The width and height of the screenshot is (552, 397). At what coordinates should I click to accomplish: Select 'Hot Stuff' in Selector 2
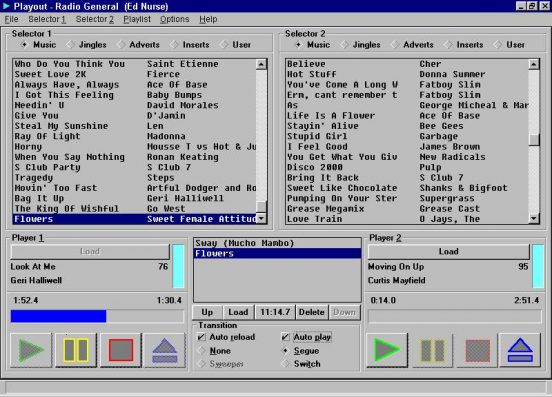tap(408, 74)
